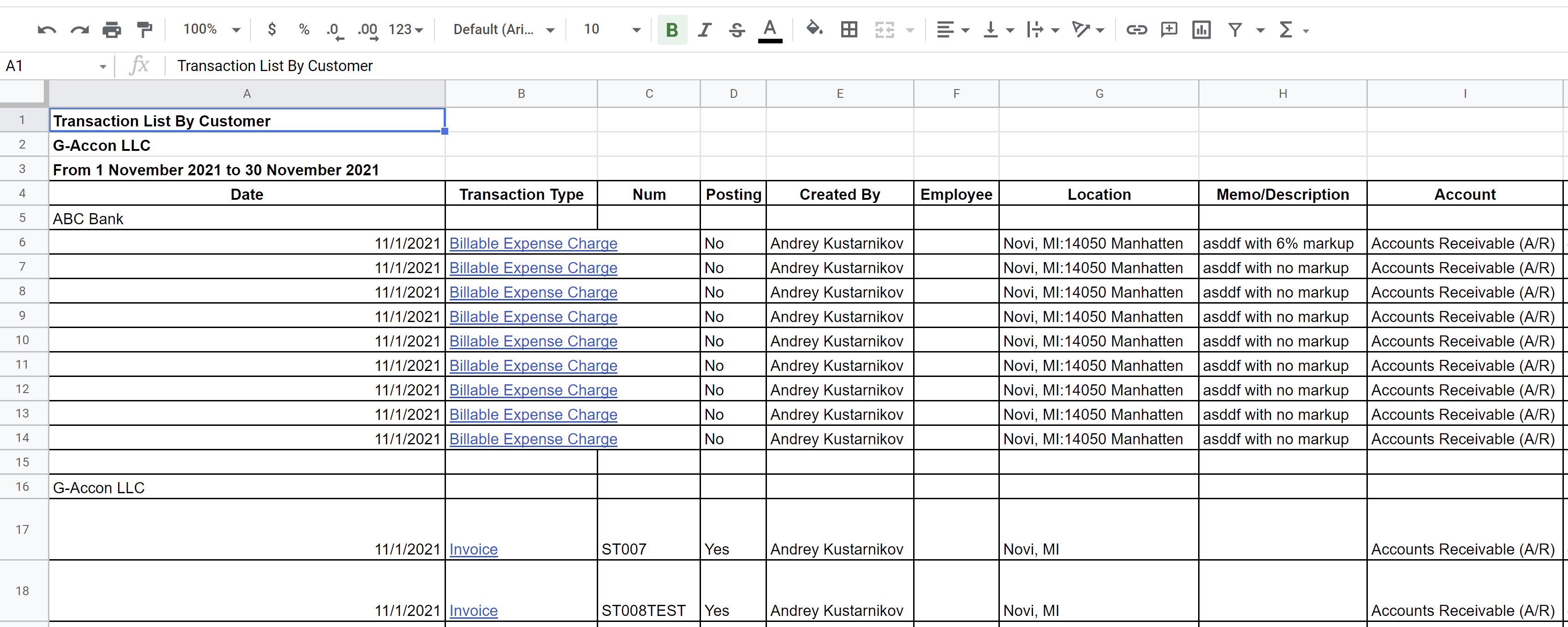Click the Undo icon
The width and height of the screenshot is (1568, 627).
tap(47, 30)
